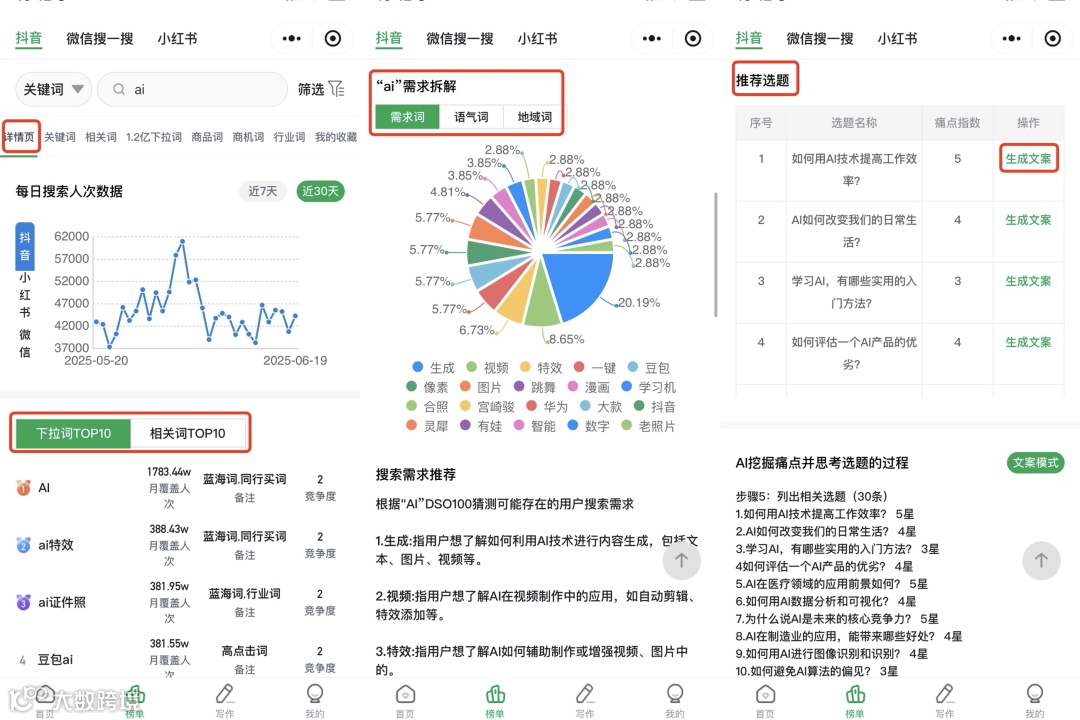Image resolution: width=1080 pixels, height=720 pixels.
Task: Click the rank 2 medal beside ai特效
Action: [23, 545]
